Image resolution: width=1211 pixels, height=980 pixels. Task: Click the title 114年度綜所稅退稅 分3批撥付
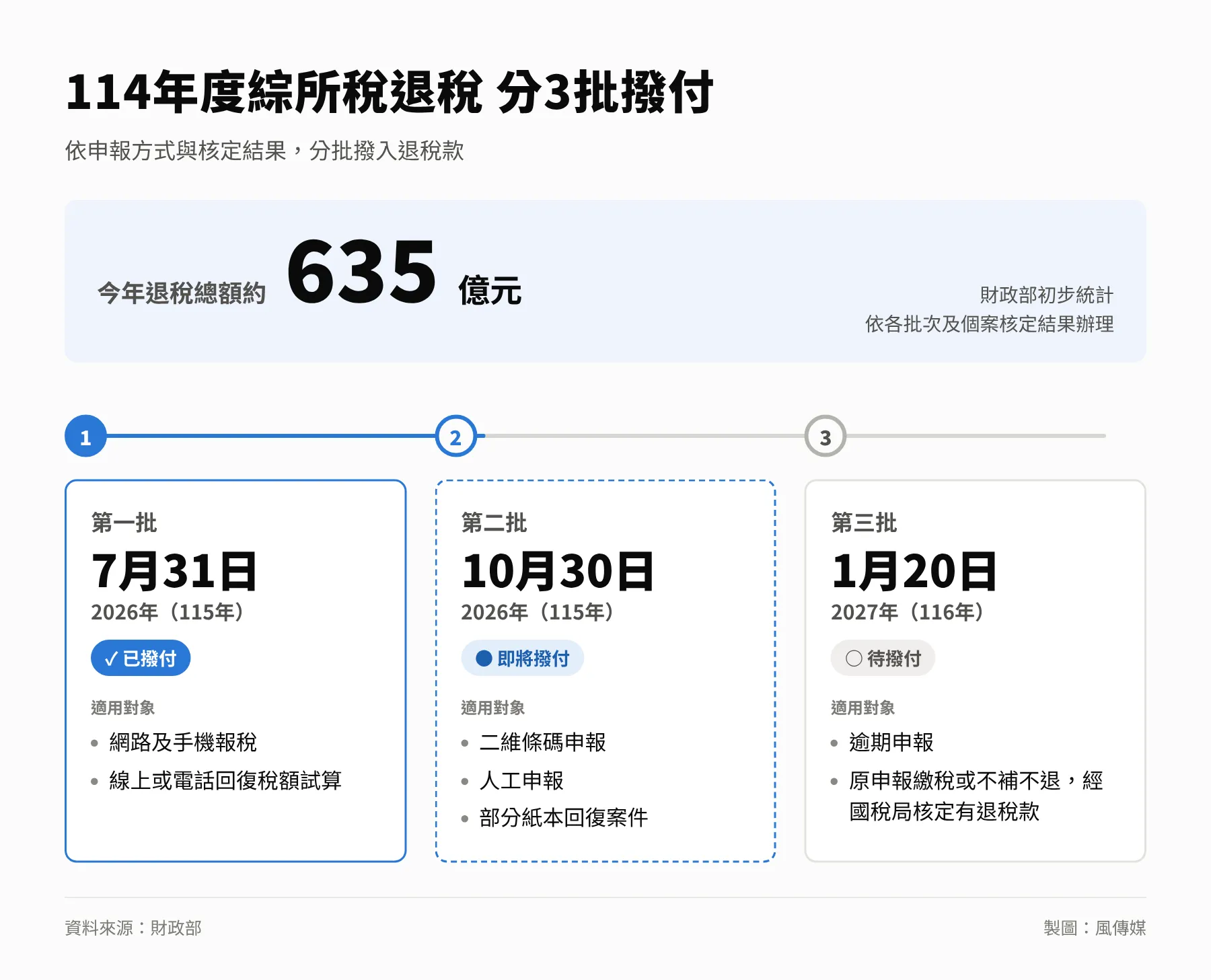tap(389, 92)
